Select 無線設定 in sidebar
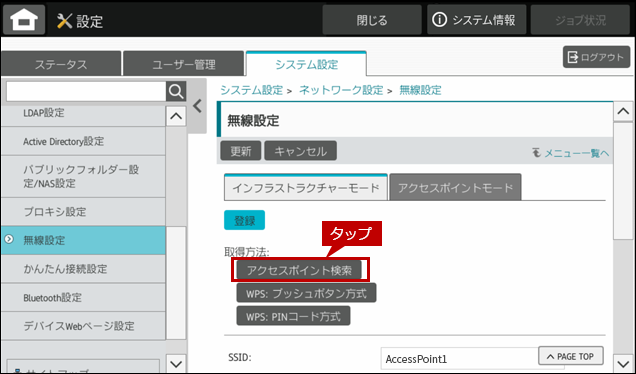636x374 pixels. (83, 240)
